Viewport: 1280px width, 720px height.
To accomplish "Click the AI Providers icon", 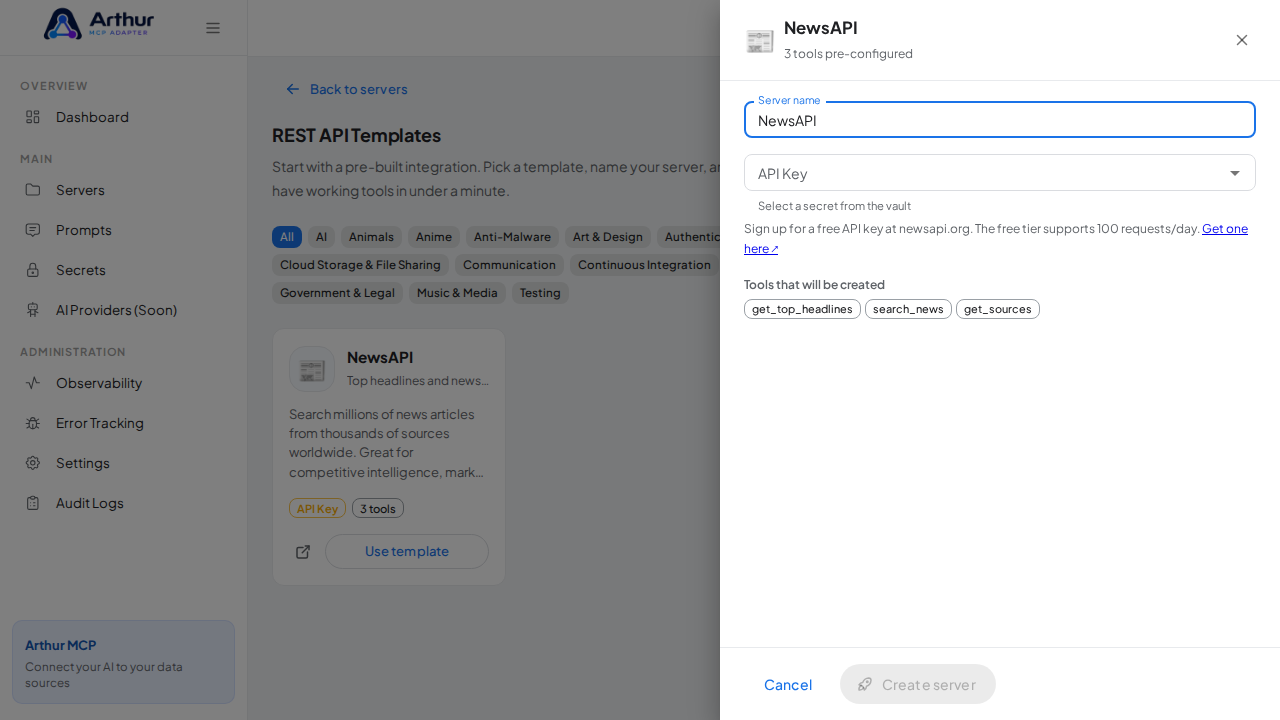I will click(33, 310).
